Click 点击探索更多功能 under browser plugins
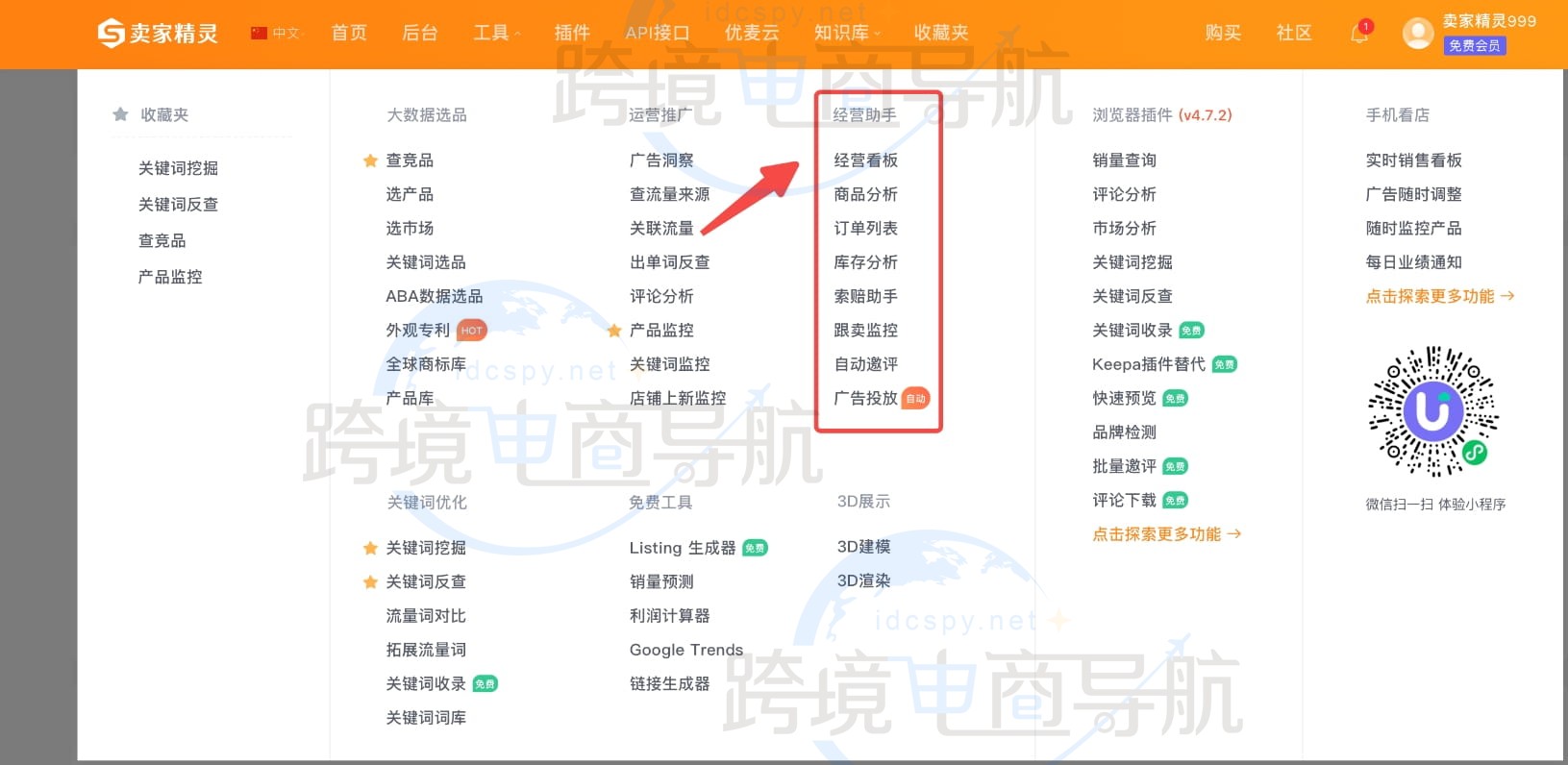1568x765 pixels. (x=1167, y=534)
